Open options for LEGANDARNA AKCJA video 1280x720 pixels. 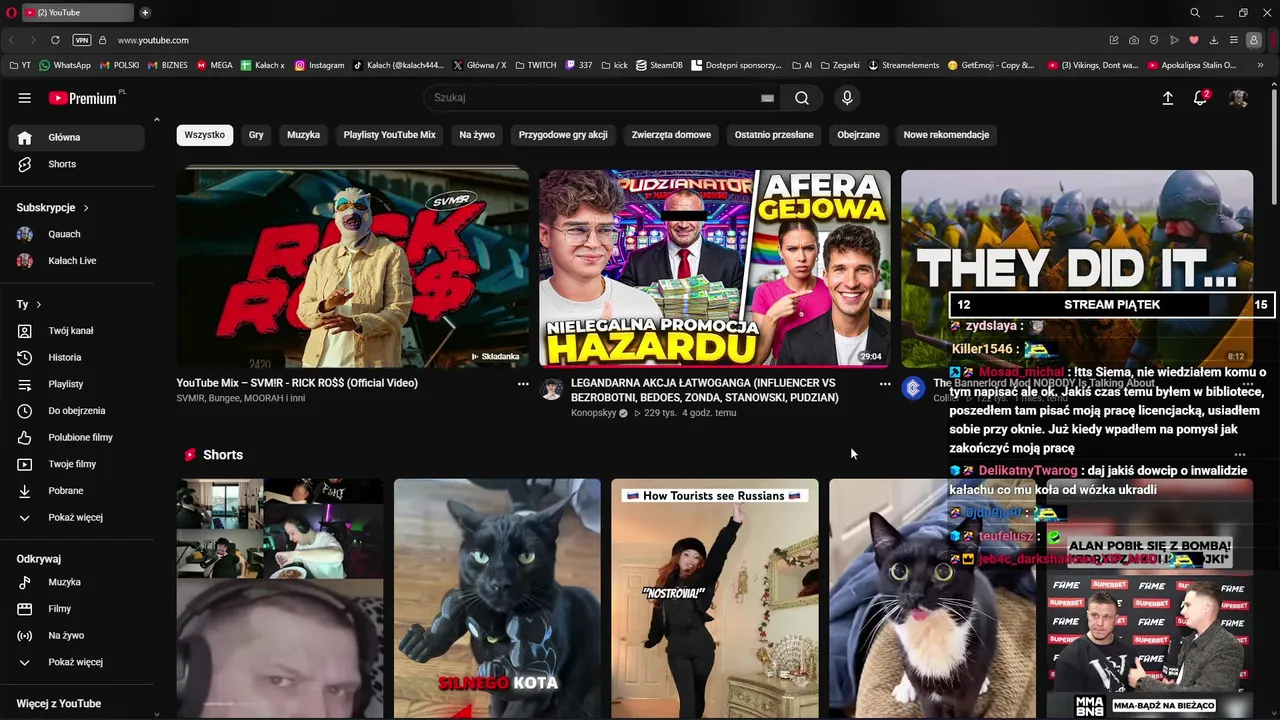click(x=885, y=384)
